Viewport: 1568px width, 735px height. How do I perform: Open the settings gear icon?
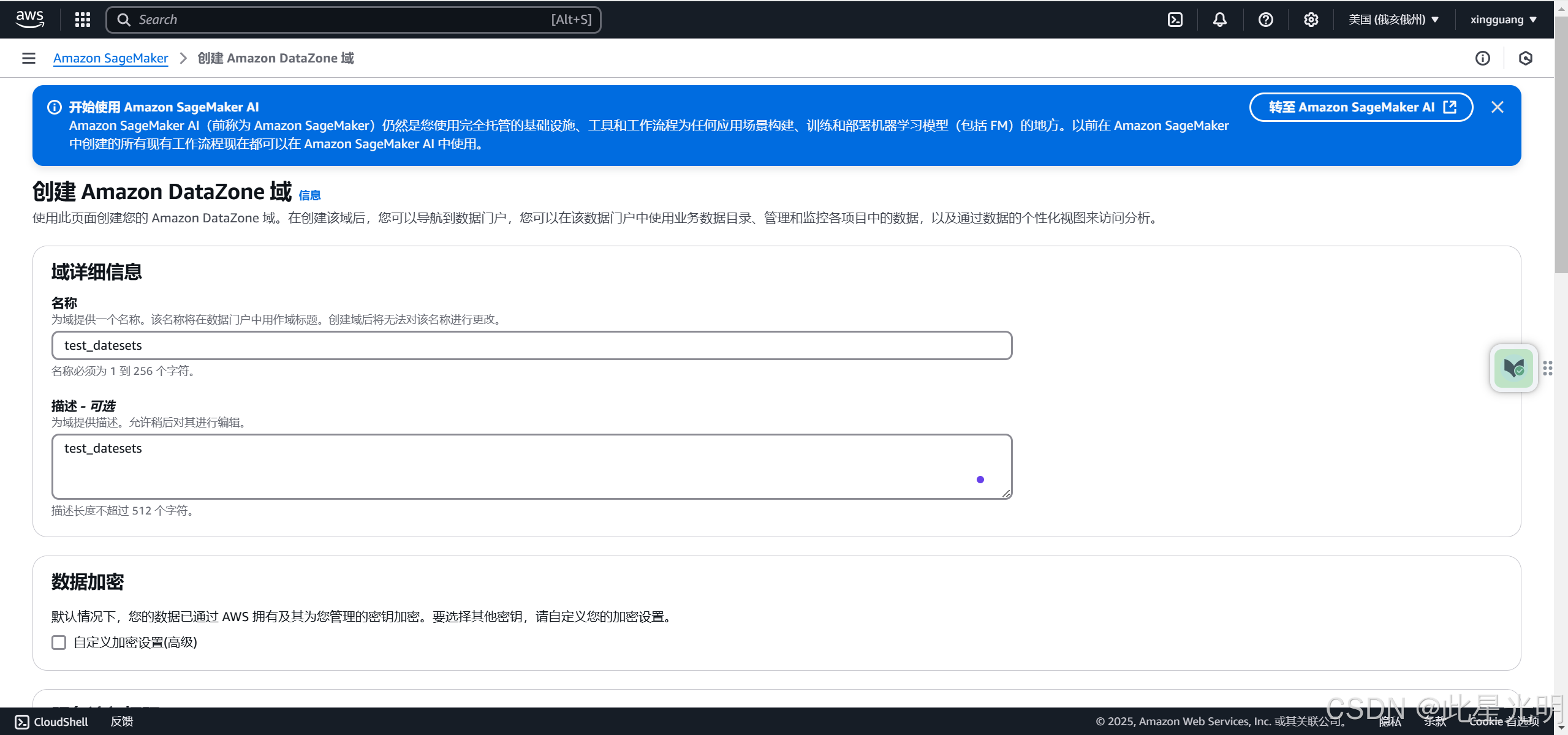[x=1311, y=20]
